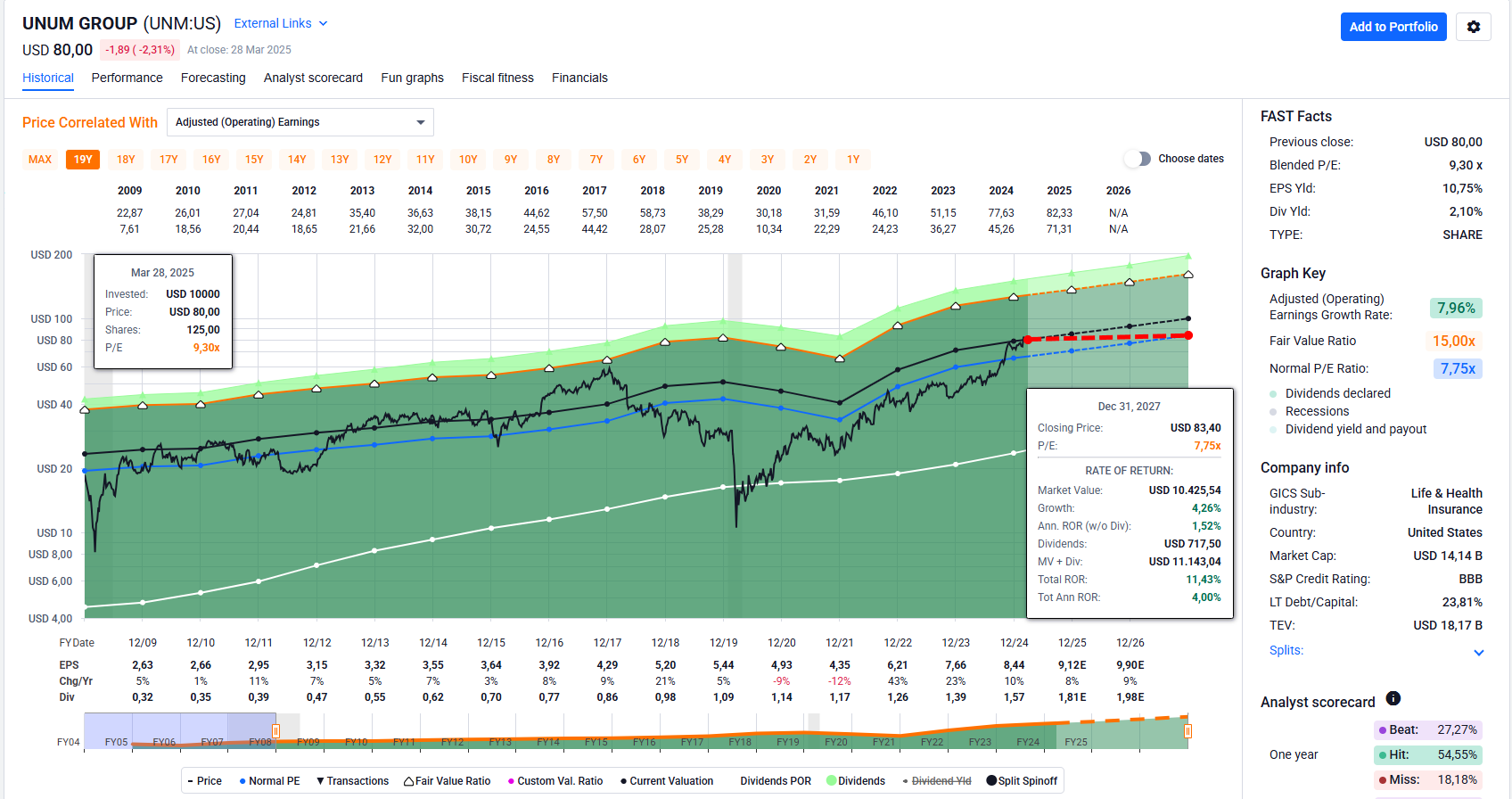Screen dimensions: 1512x799
Task: Select the 10Y time range button
Action: [468, 160]
